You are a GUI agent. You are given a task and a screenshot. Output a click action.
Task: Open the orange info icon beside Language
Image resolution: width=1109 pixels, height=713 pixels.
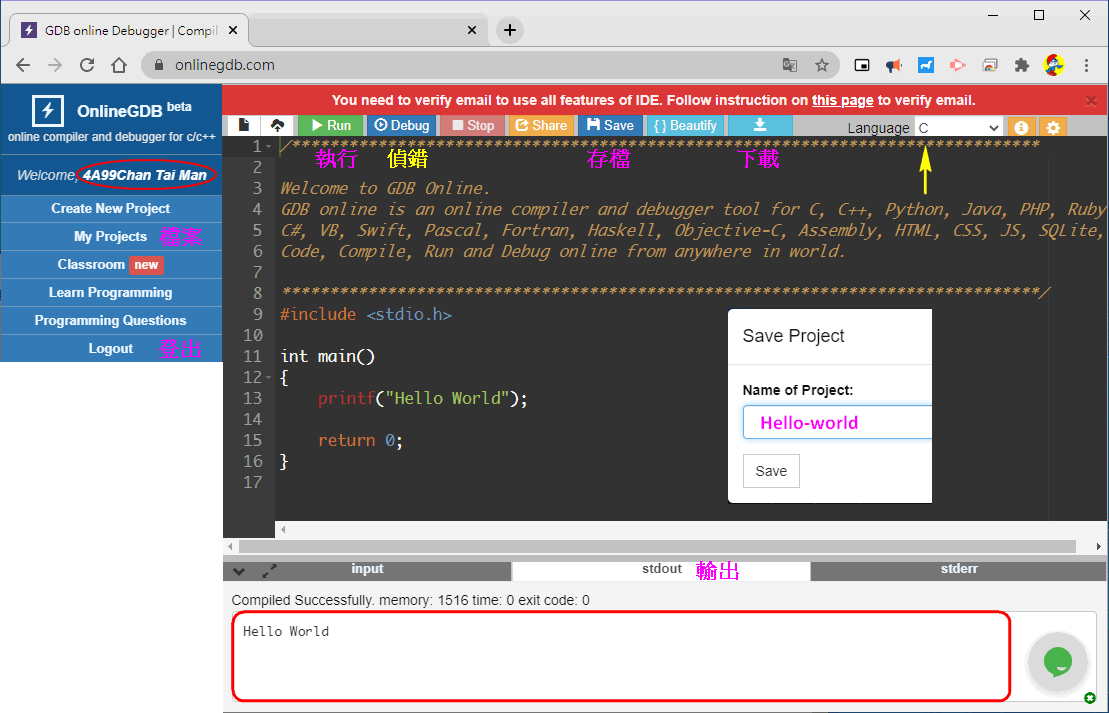click(1020, 127)
